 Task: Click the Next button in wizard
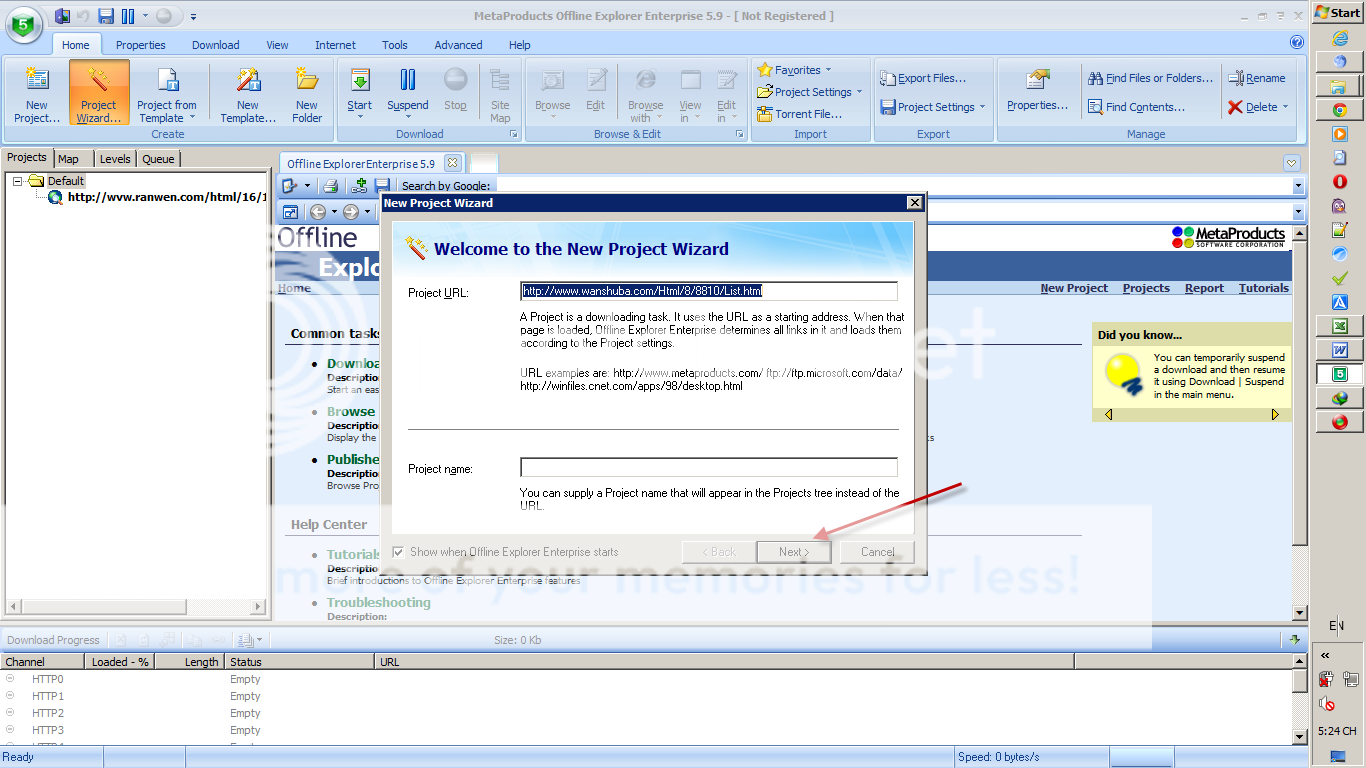[794, 552]
